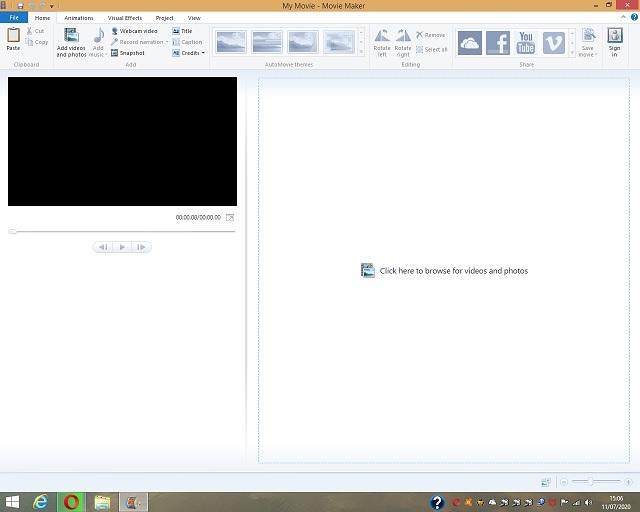Toggle thumbnail size view icon in status bar

point(545,482)
